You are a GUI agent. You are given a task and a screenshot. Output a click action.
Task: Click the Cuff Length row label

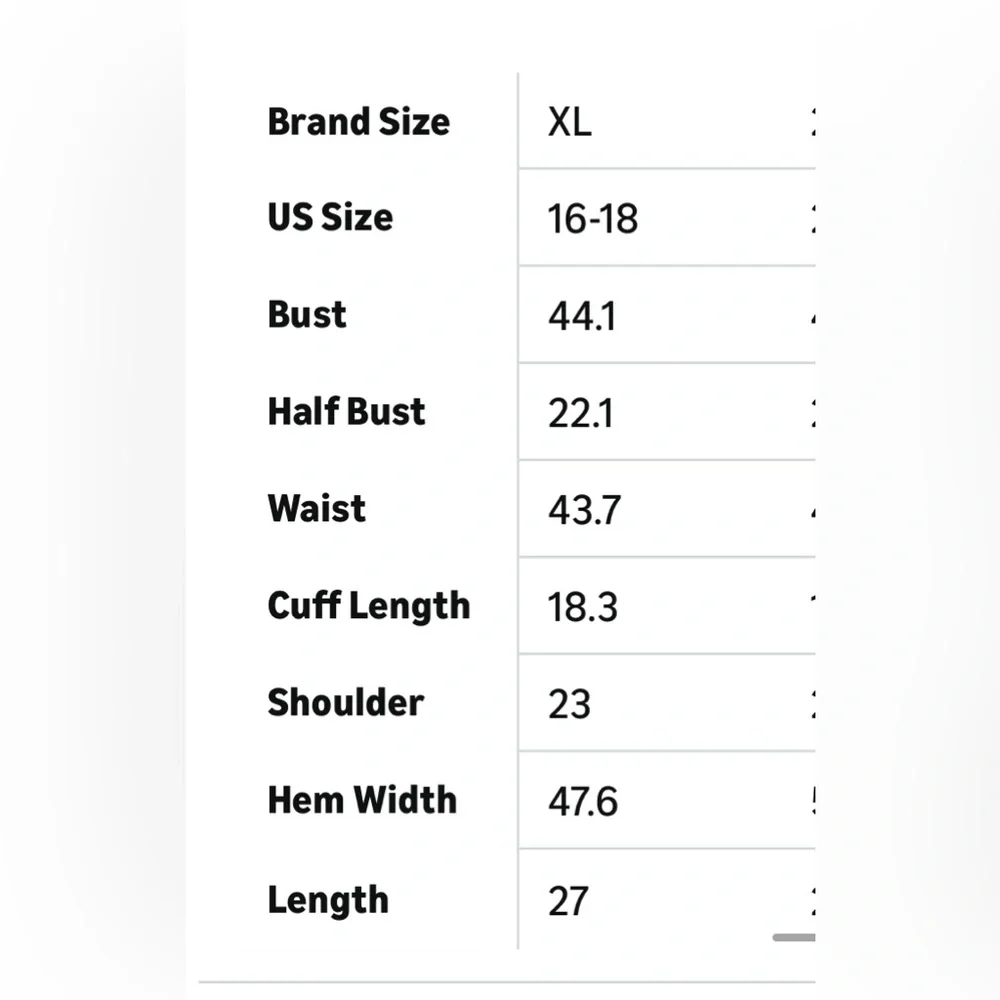pyautogui.click(x=368, y=605)
